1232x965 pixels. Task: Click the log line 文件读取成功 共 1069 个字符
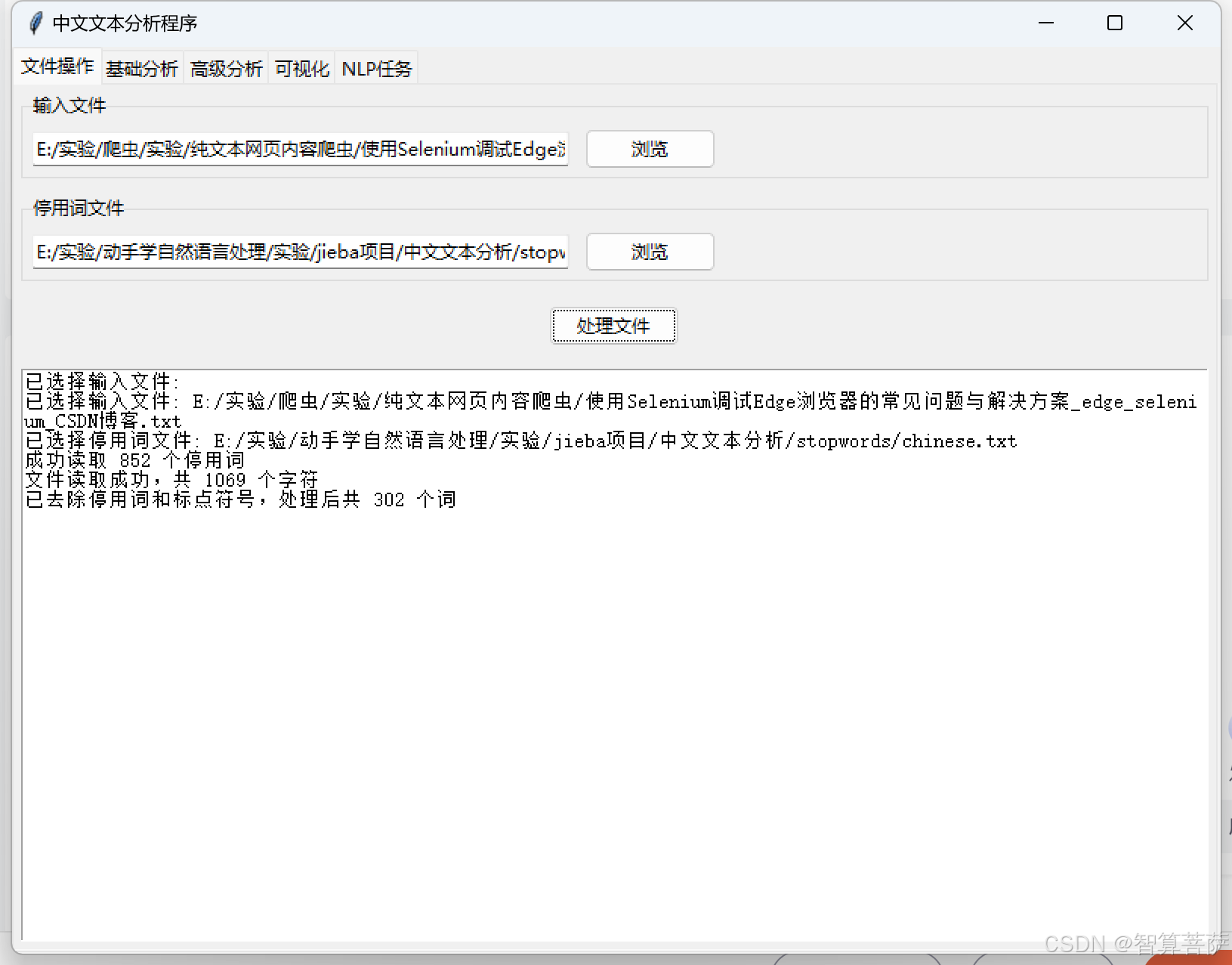pos(172,480)
